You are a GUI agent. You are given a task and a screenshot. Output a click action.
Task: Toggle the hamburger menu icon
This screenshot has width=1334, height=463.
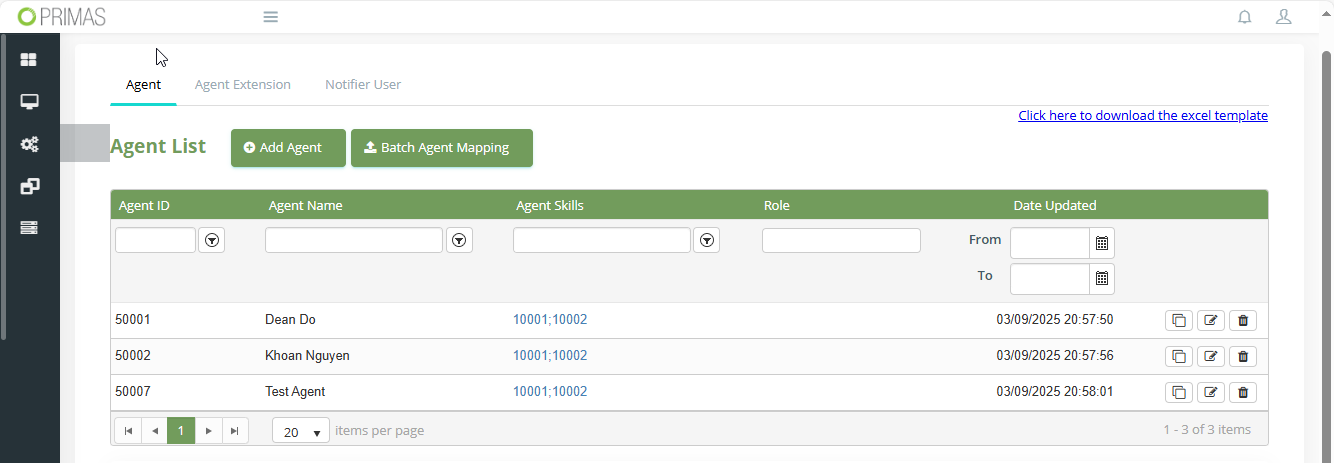[x=270, y=17]
